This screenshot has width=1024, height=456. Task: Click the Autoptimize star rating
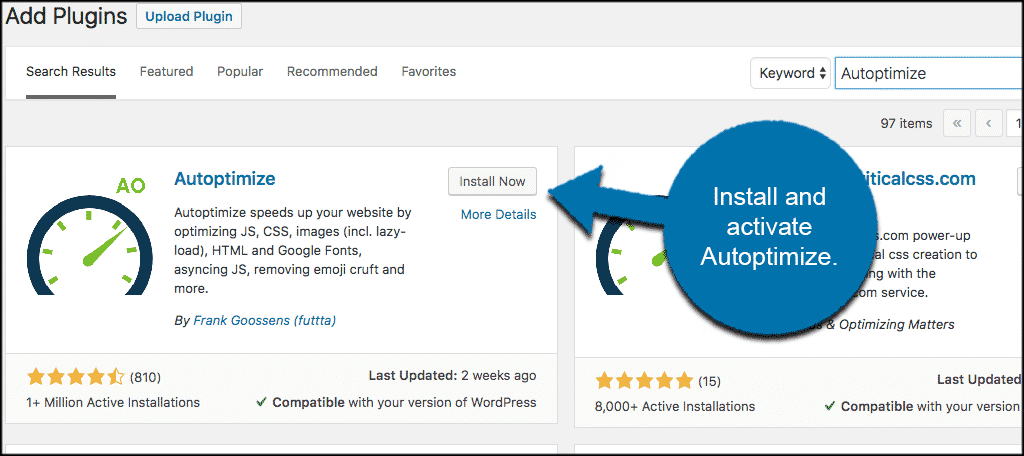coord(76,377)
